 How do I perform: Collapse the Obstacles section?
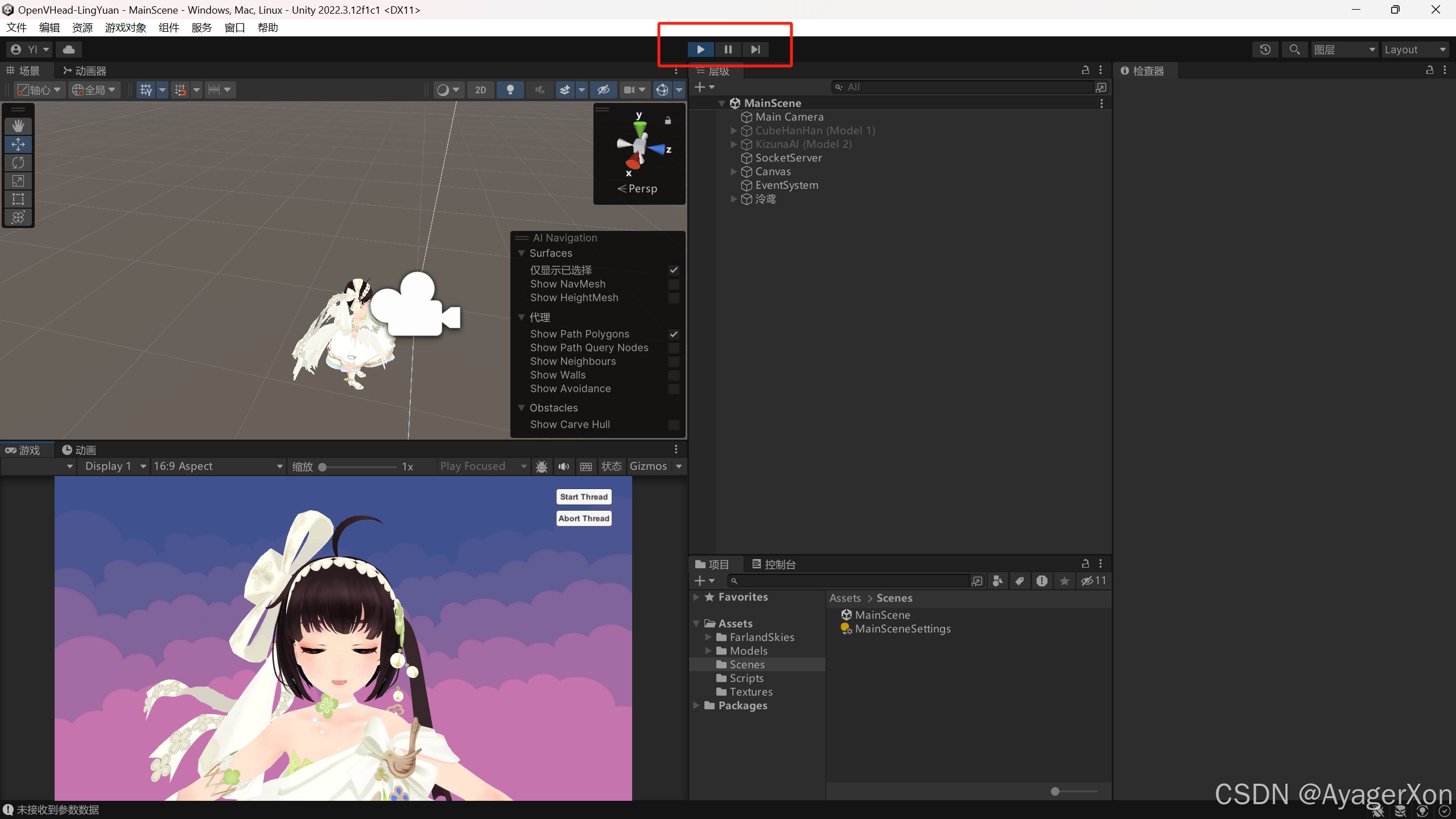[521, 408]
